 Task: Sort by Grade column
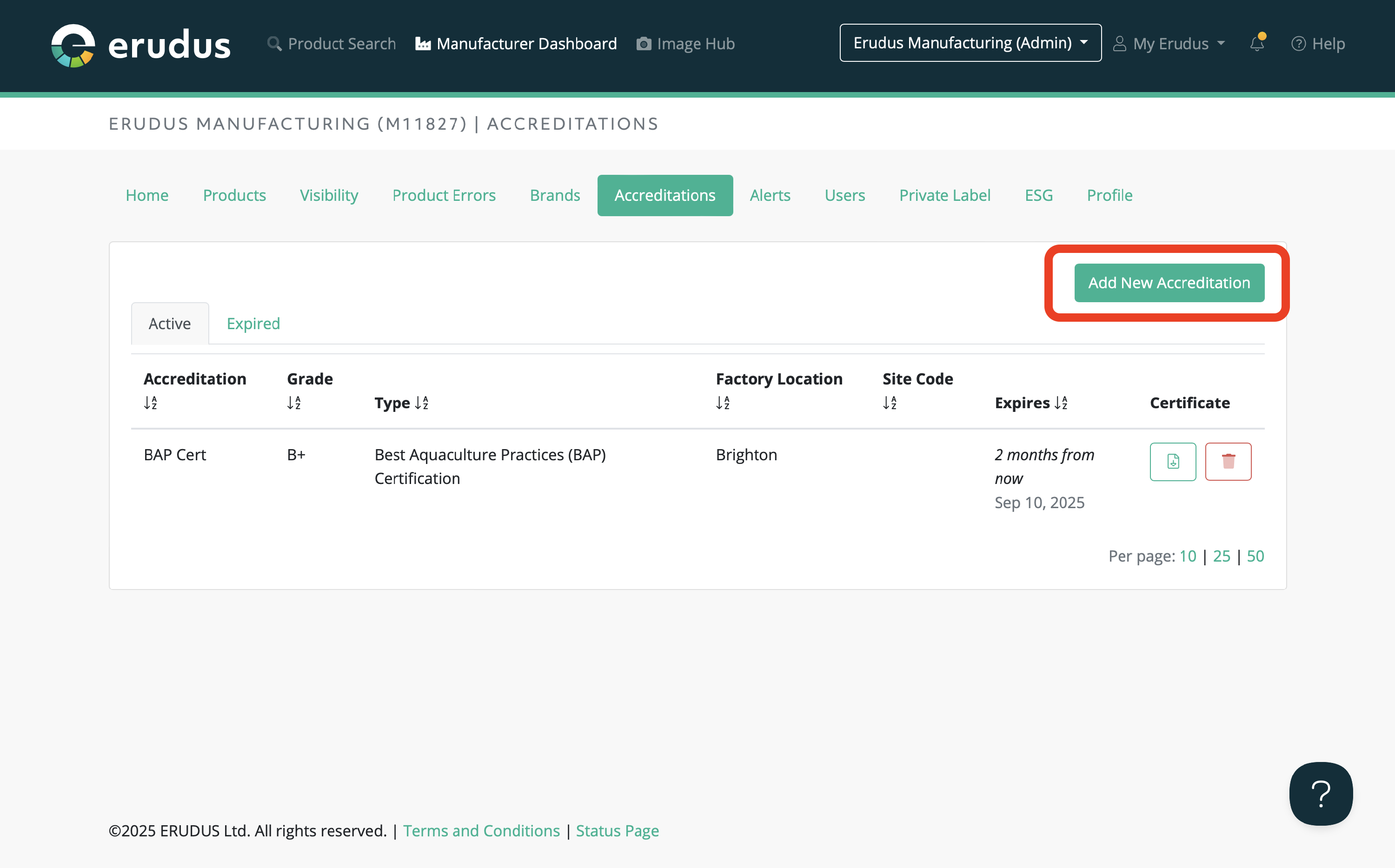(294, 403)
